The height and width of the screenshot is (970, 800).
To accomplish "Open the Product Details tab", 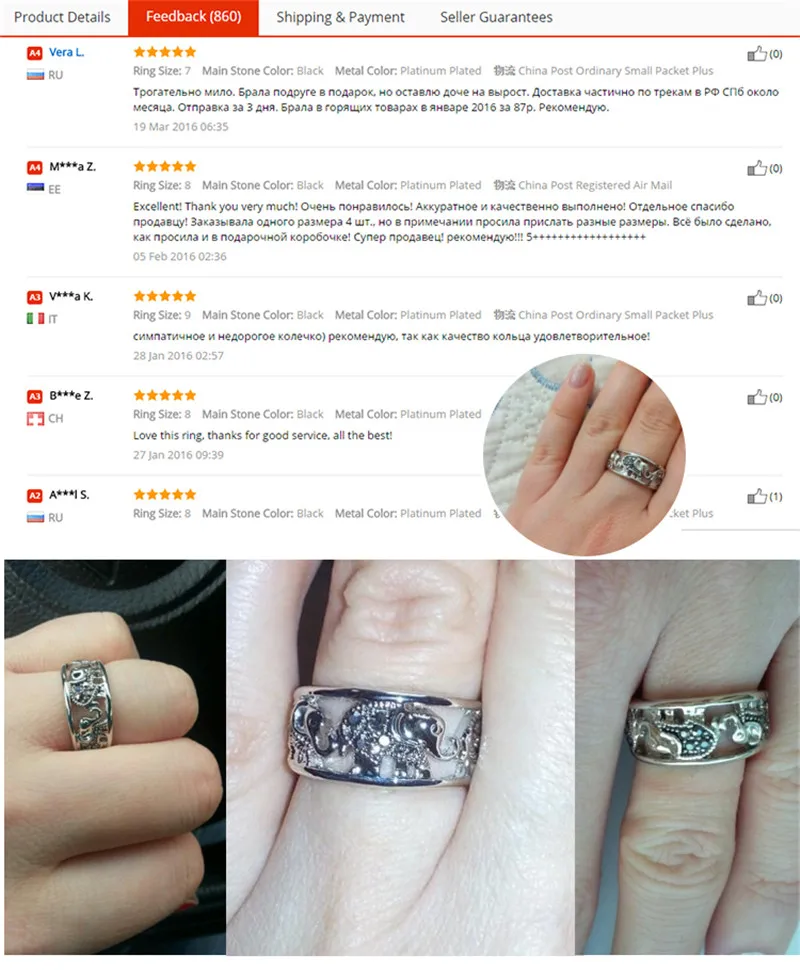I will (62, 17).
